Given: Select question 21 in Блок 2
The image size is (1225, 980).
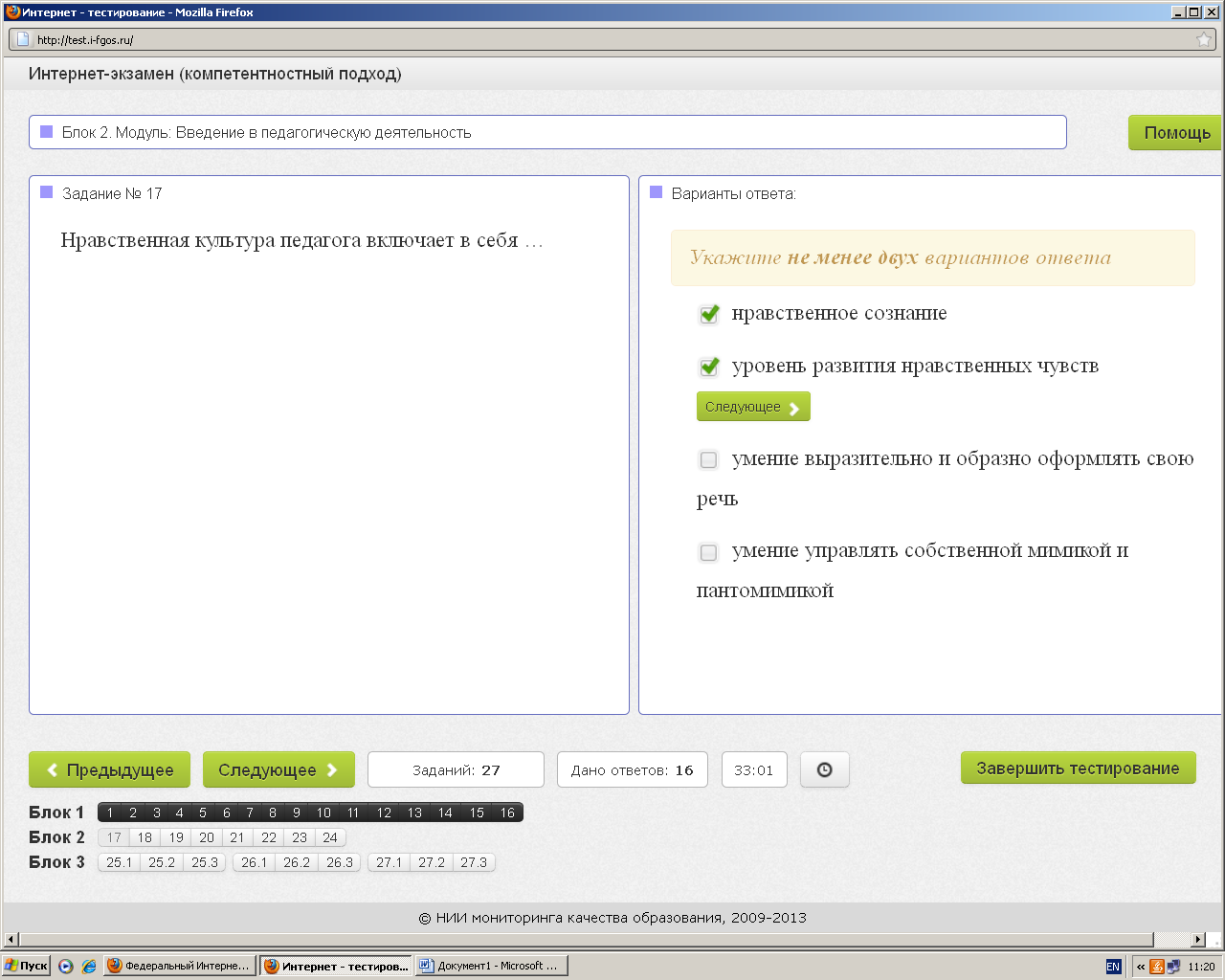Looking at the screenshot, I should [237, 837].
